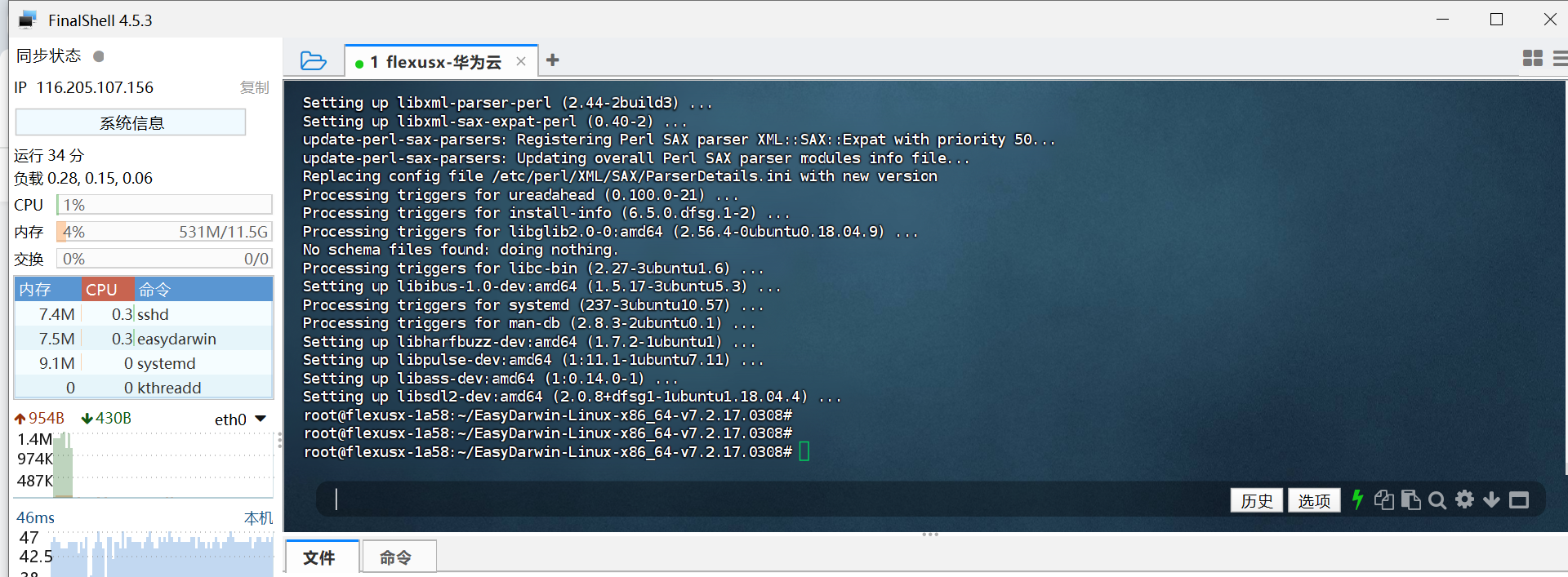Click the 系统信息 button

131,123
